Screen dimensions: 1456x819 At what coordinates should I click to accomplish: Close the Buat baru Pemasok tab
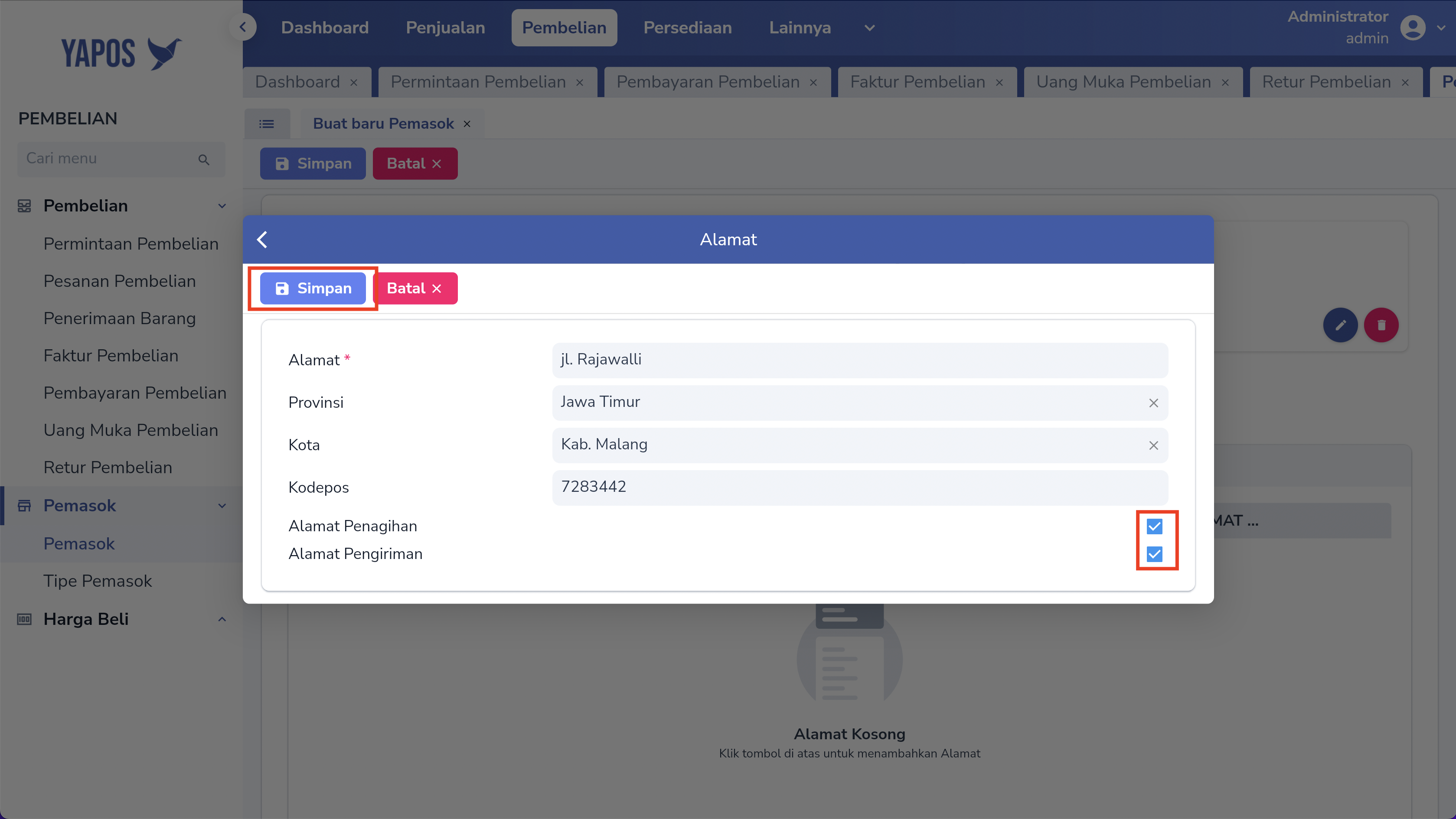tap(467, 123)
